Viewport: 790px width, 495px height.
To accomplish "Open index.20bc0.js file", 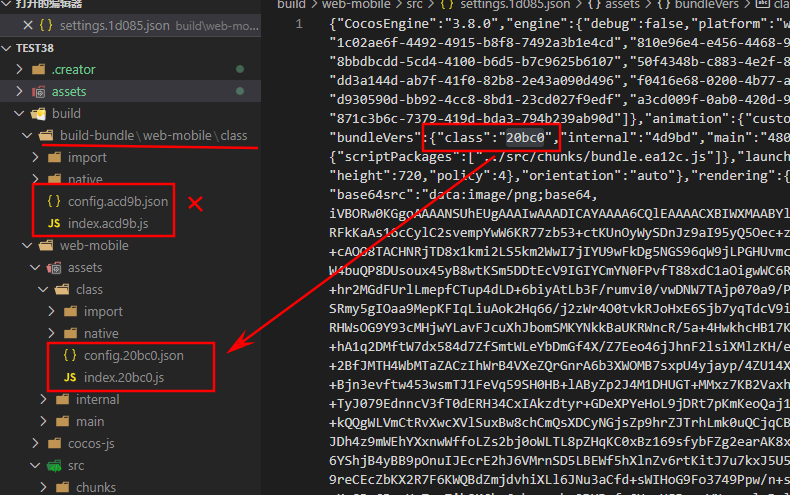I will point(124,378).
